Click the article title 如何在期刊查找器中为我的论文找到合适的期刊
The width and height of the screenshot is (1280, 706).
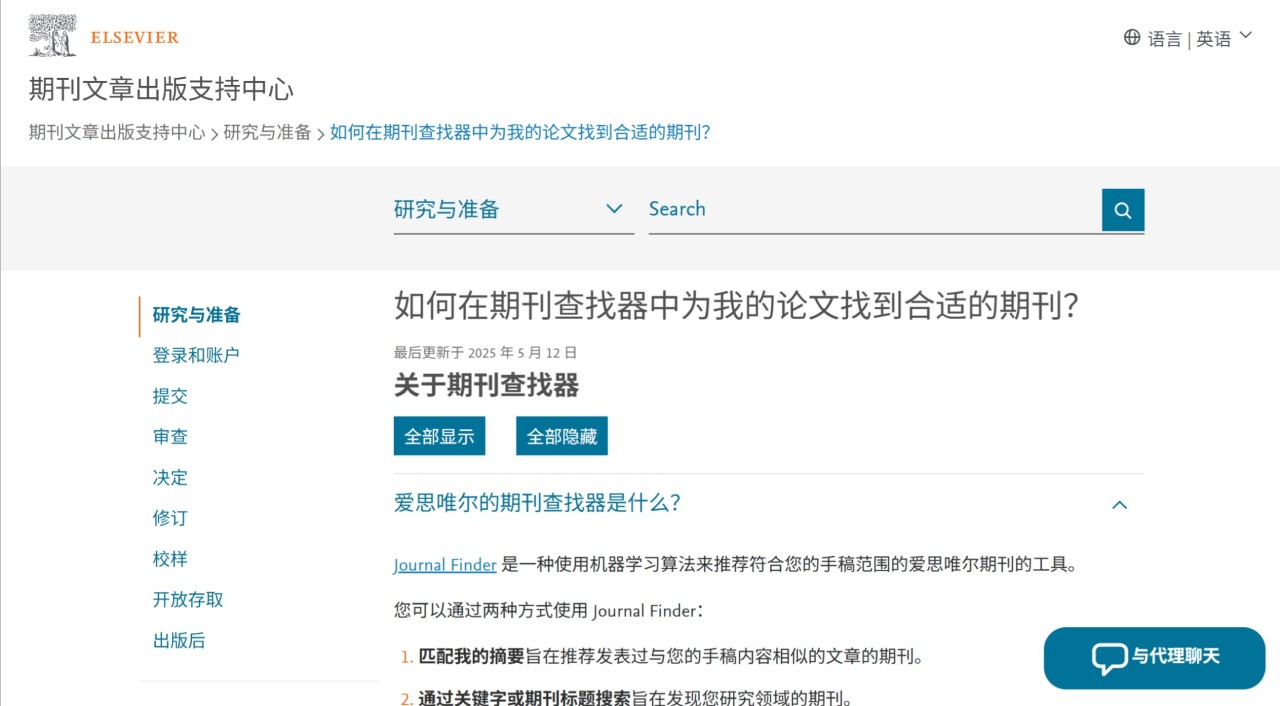[736, 306]
